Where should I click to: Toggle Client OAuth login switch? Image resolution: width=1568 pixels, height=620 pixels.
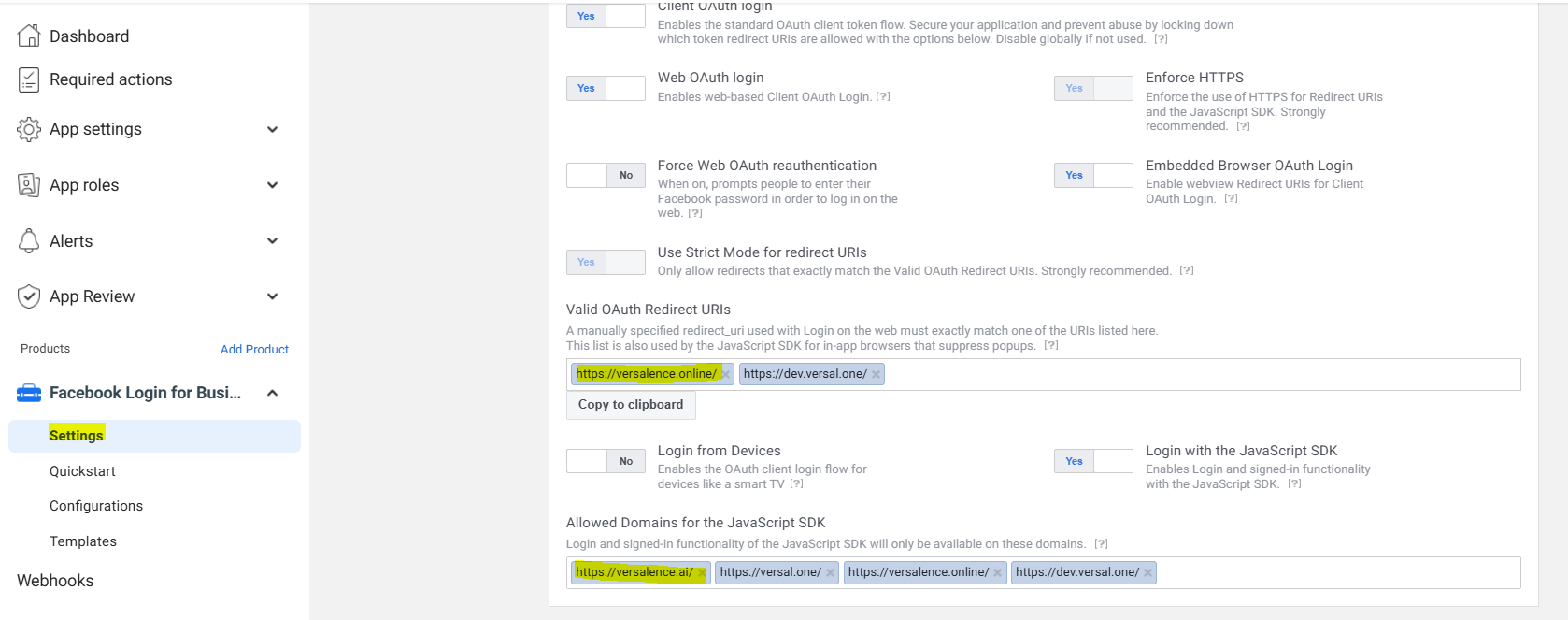pos(606,16)
